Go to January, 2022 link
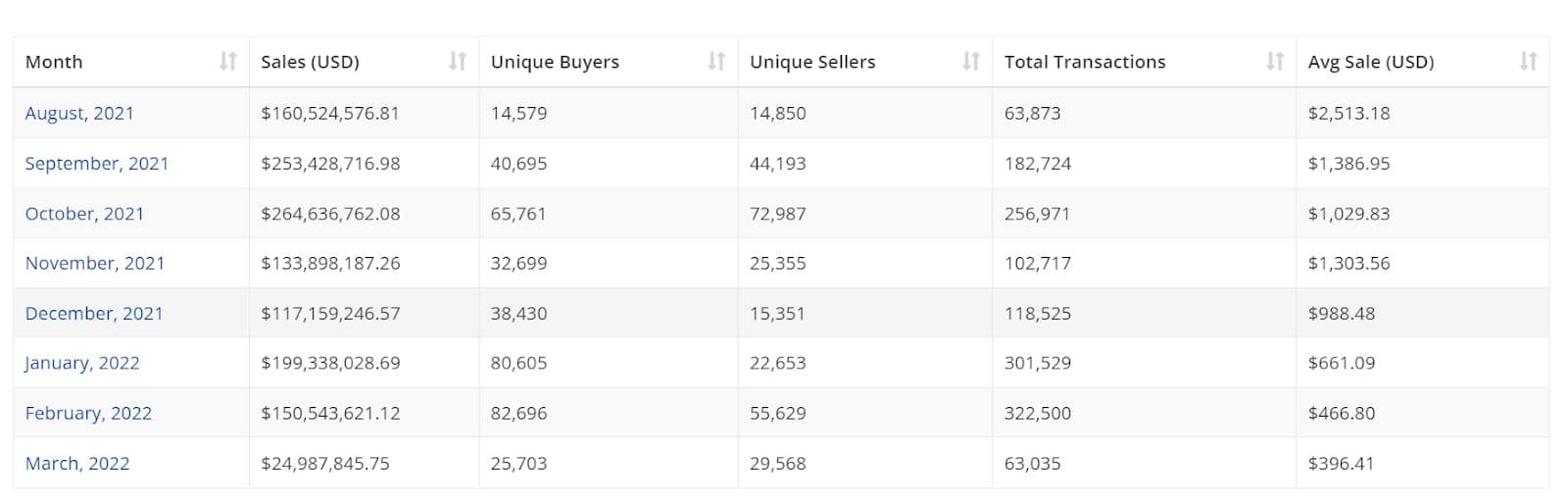This screenshot has width=1568, height=503. [82, 364]
